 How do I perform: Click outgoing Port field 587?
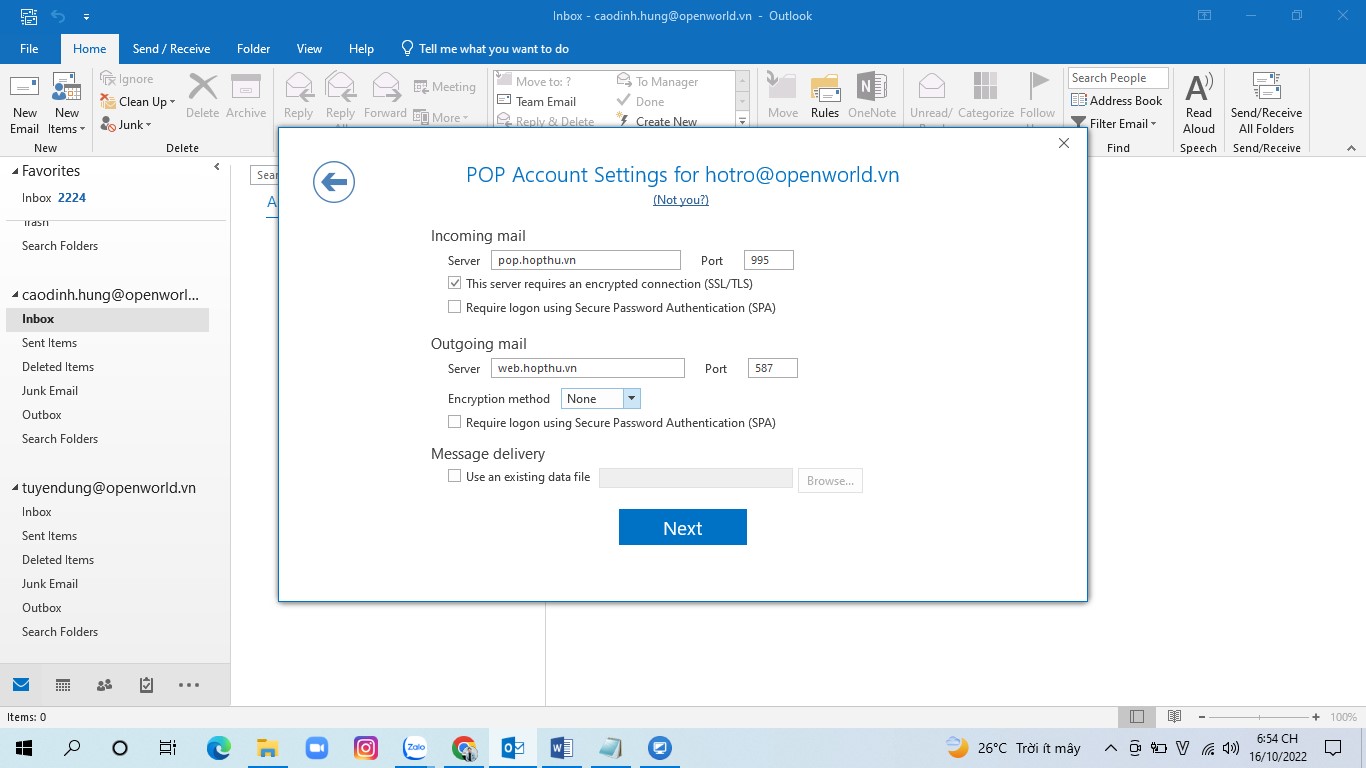click(x=773, y=368)
